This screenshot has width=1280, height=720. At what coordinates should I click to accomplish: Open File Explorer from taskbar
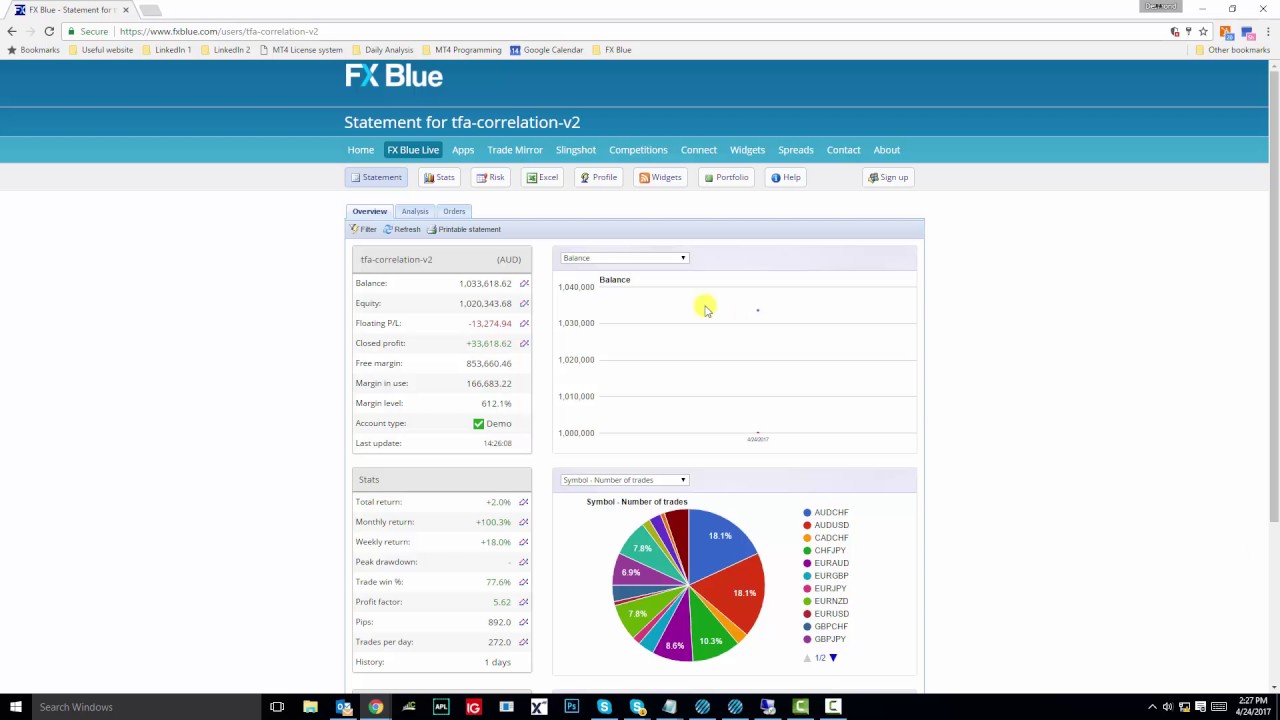[310, 707]
